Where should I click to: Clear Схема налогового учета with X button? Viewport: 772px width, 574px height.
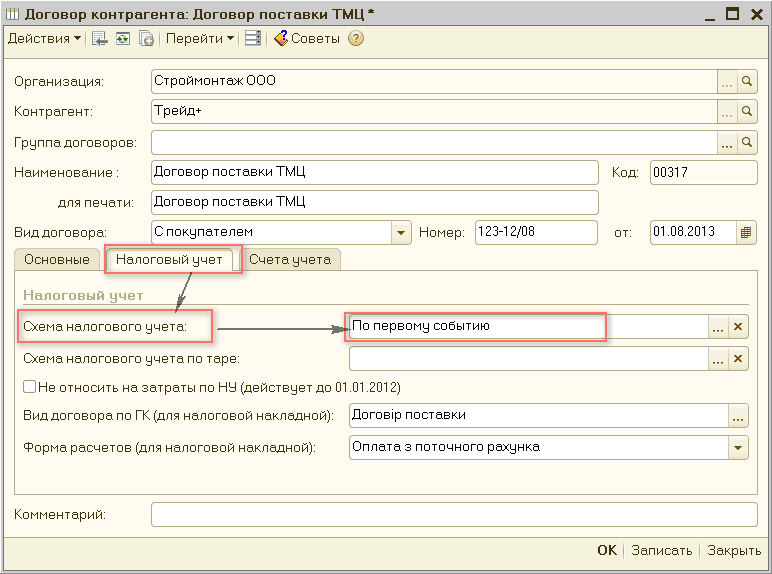[x=738, y=327]
